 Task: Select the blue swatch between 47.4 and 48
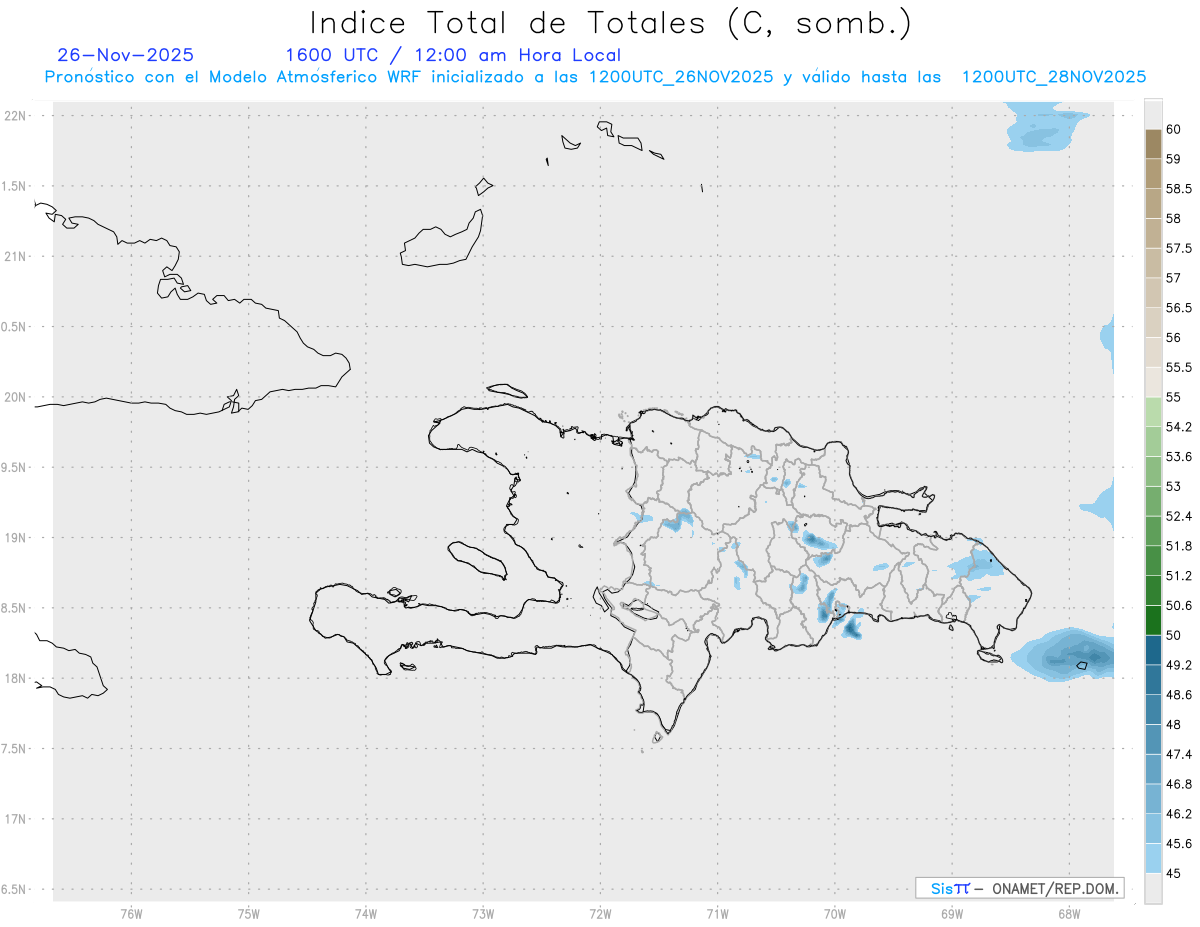pyautogui.click(x=1153, y=740)
